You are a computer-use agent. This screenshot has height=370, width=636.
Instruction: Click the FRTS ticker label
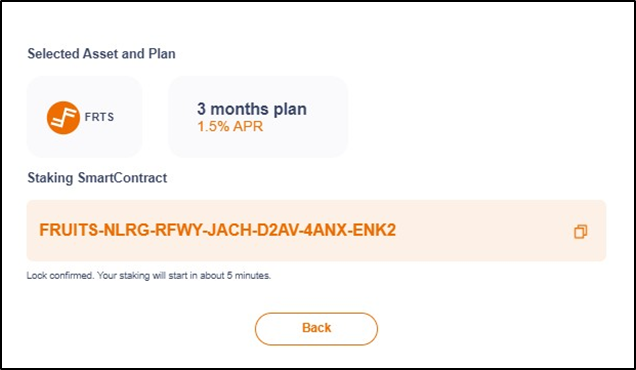(99, 117)
